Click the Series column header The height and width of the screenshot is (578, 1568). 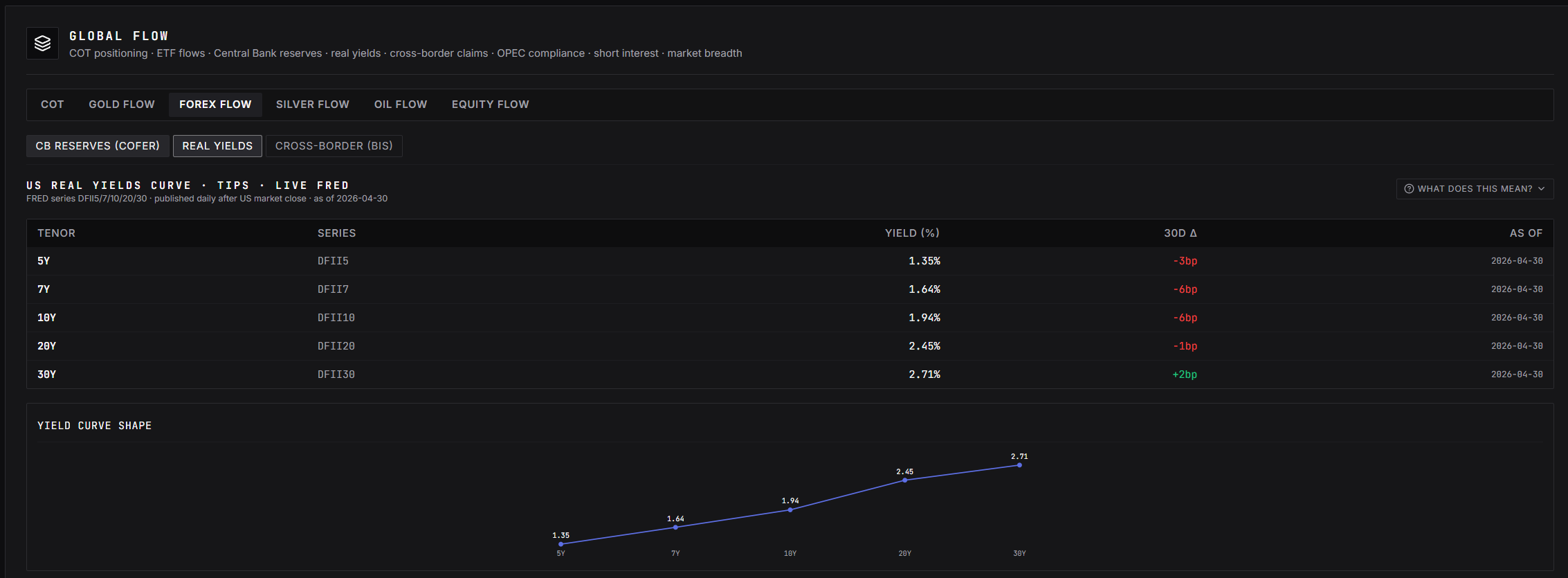point(337,233)
